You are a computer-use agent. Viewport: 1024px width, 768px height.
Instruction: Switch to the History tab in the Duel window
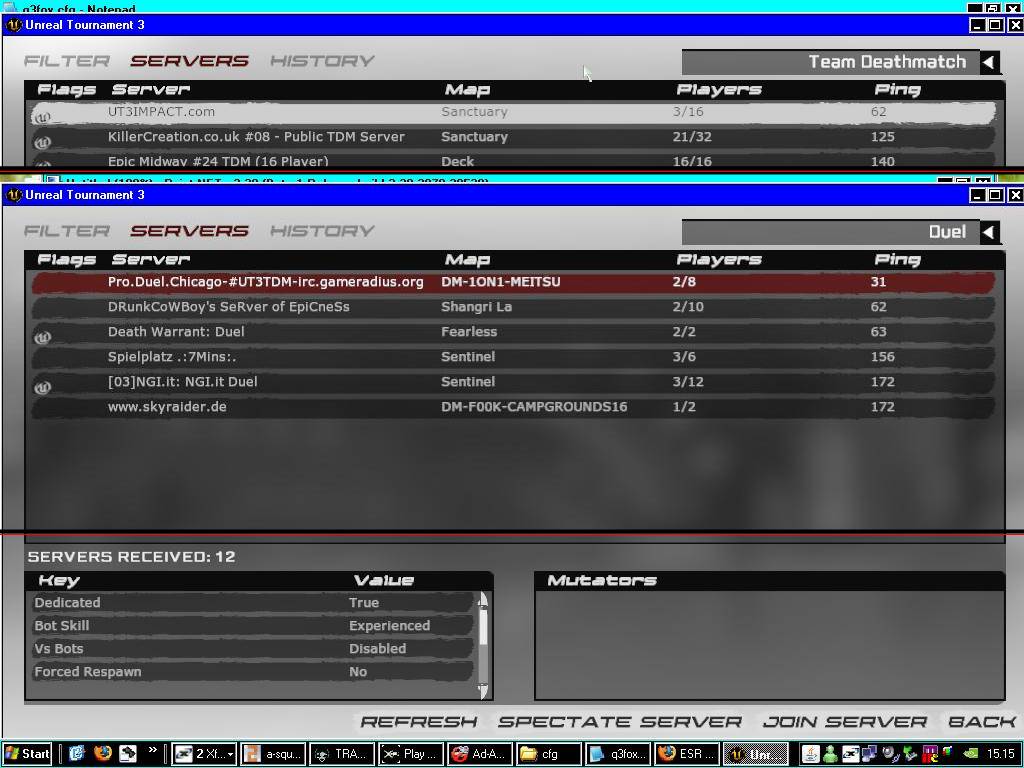coord(322,231)
